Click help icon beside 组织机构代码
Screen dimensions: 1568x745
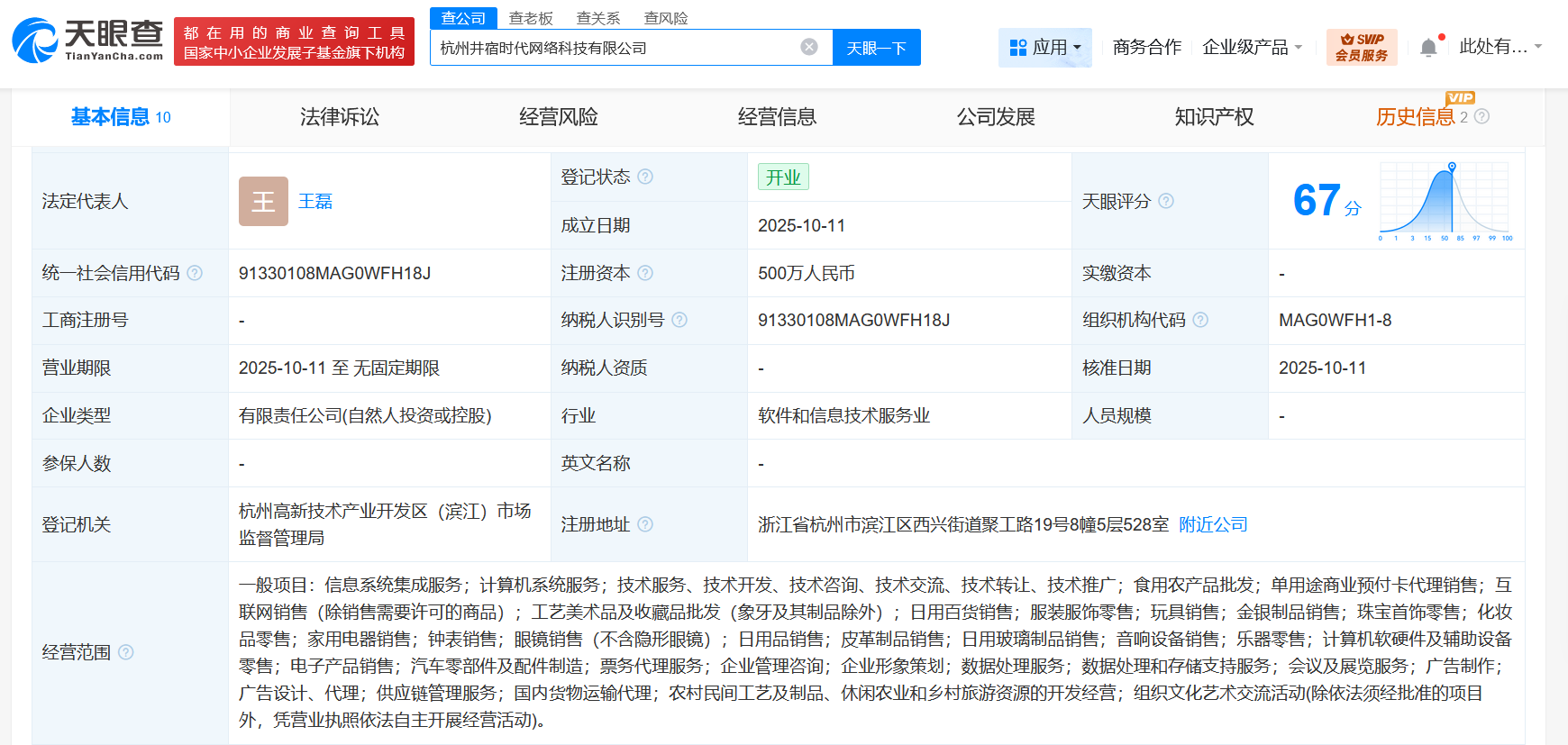coord(1200,320)
